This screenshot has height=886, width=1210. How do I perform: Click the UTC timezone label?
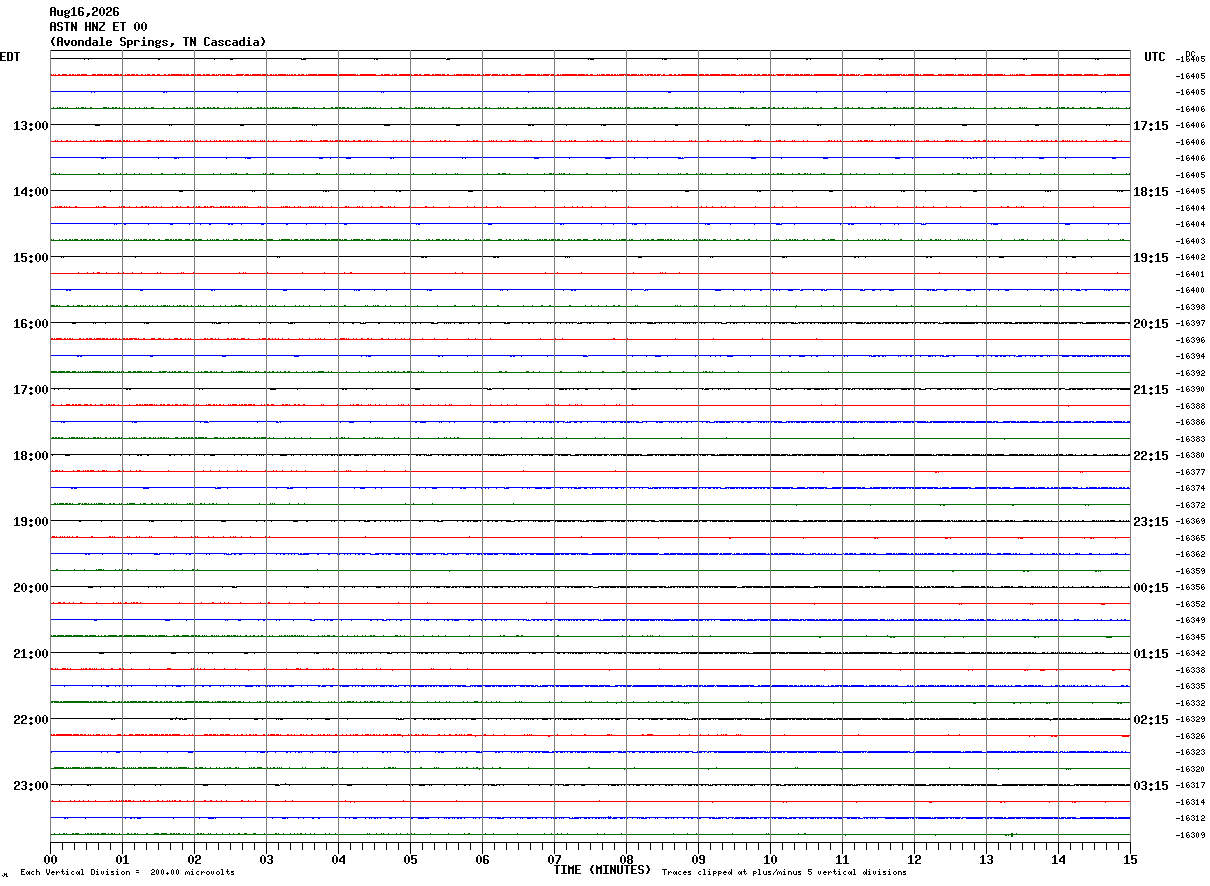1155,57
